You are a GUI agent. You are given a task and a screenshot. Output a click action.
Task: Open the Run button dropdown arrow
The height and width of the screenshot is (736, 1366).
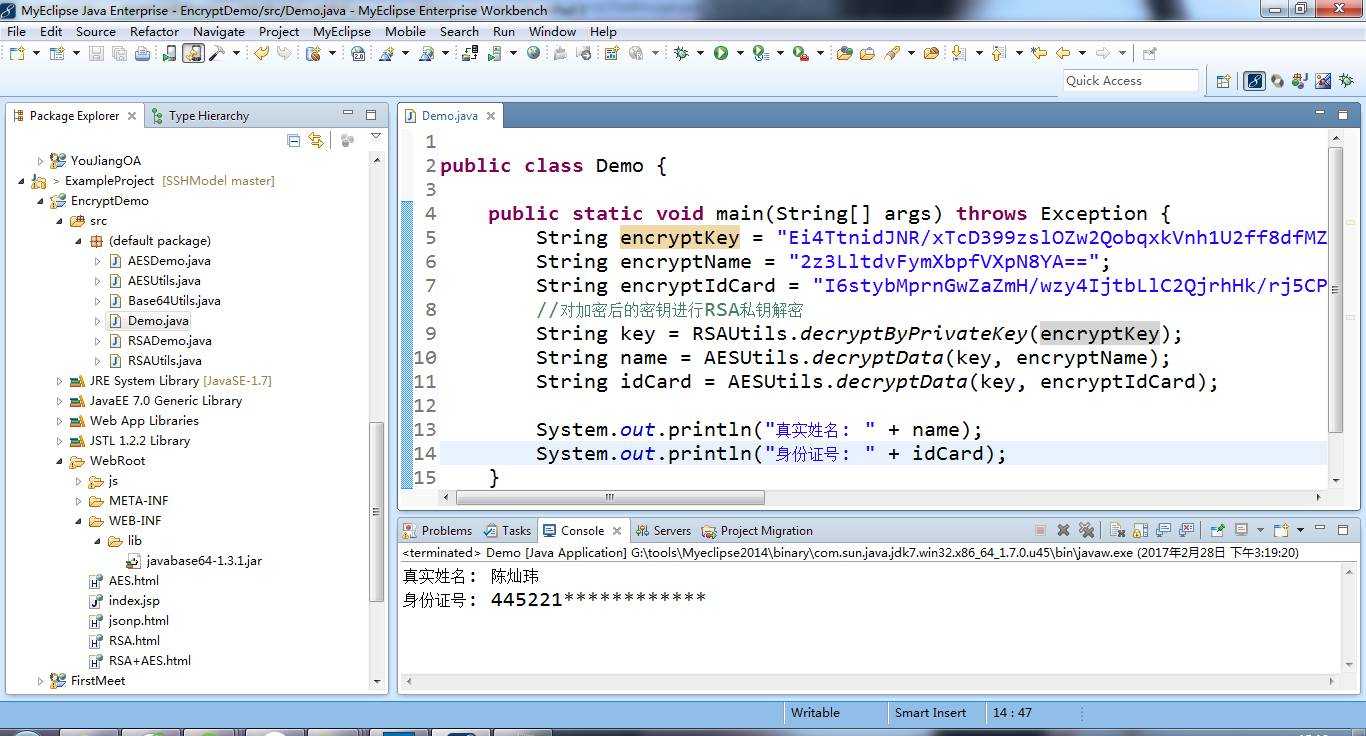739,53
